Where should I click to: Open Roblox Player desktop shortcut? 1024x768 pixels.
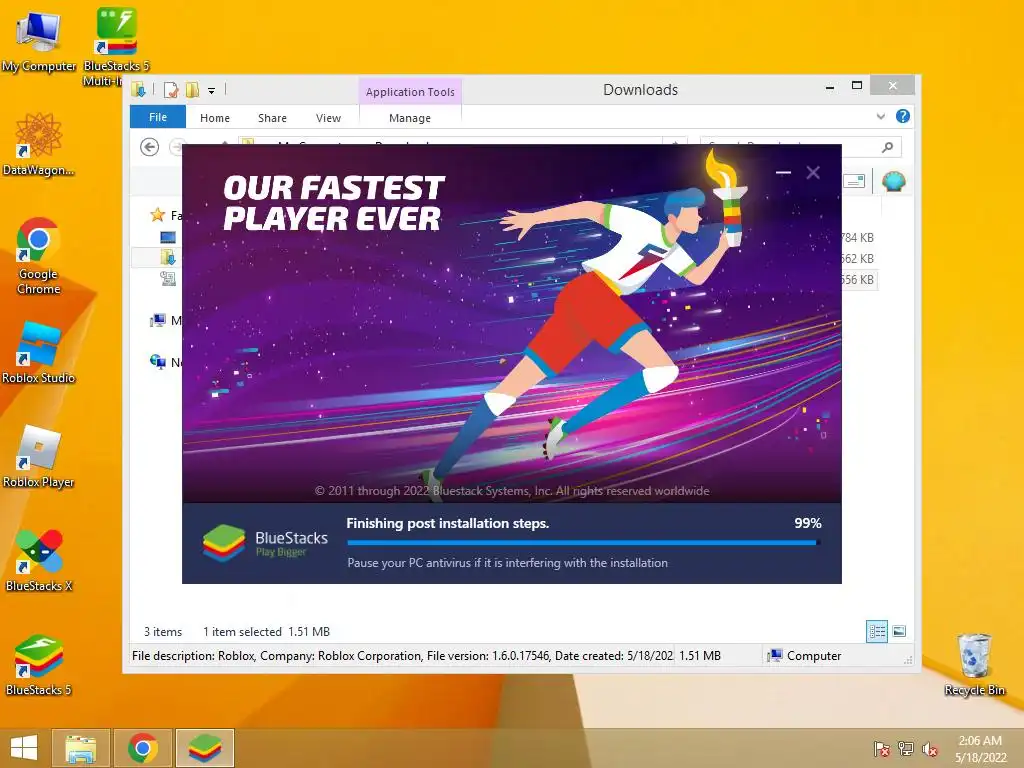[x=39, y=456]
